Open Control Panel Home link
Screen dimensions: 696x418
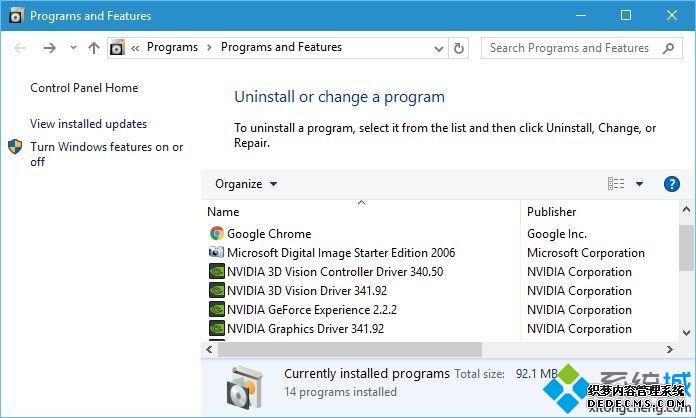[x=84, y=88]
